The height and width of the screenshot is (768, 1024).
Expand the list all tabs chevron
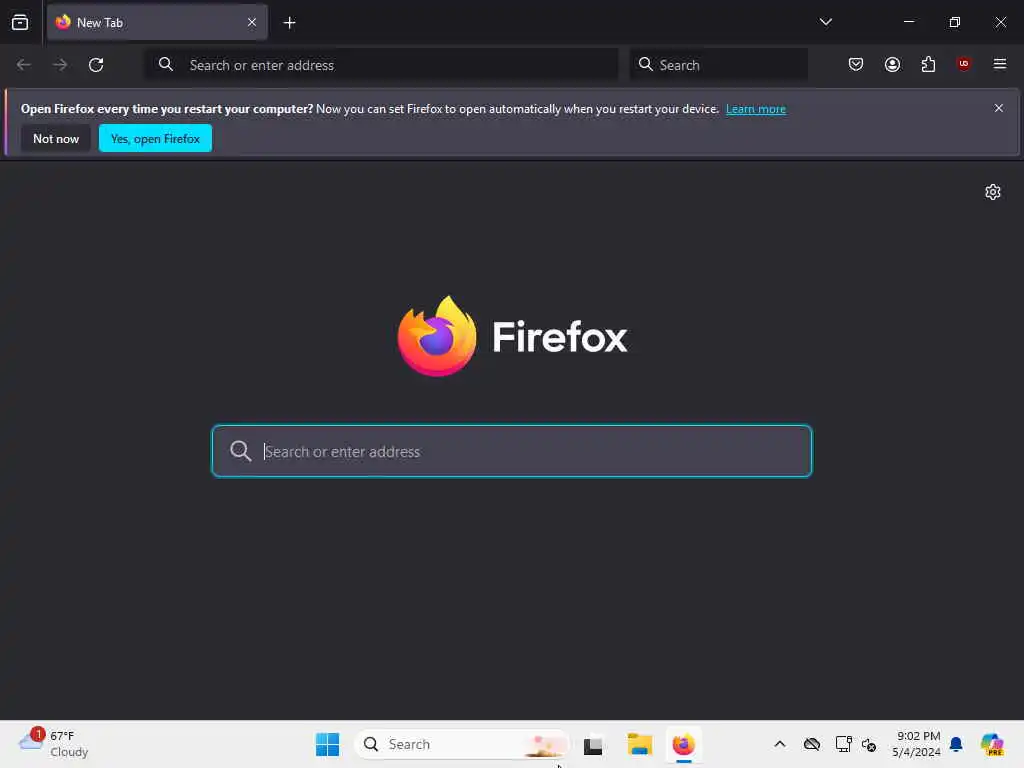825,22
